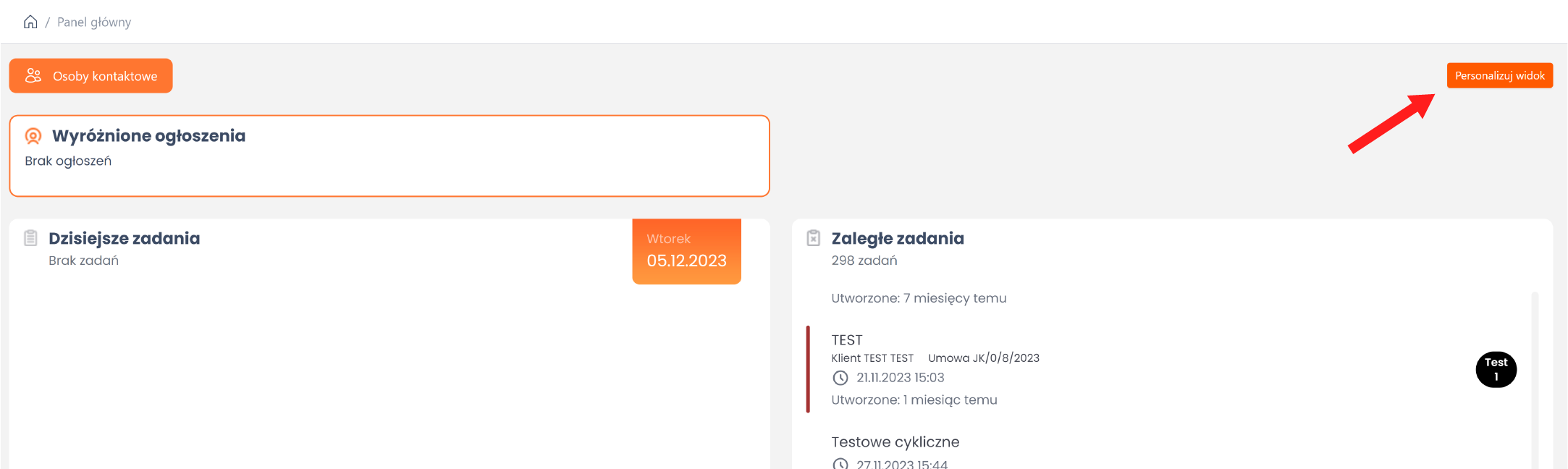Open the Panel główny breadcrumb
The image size is (1568, 469).
94,22
